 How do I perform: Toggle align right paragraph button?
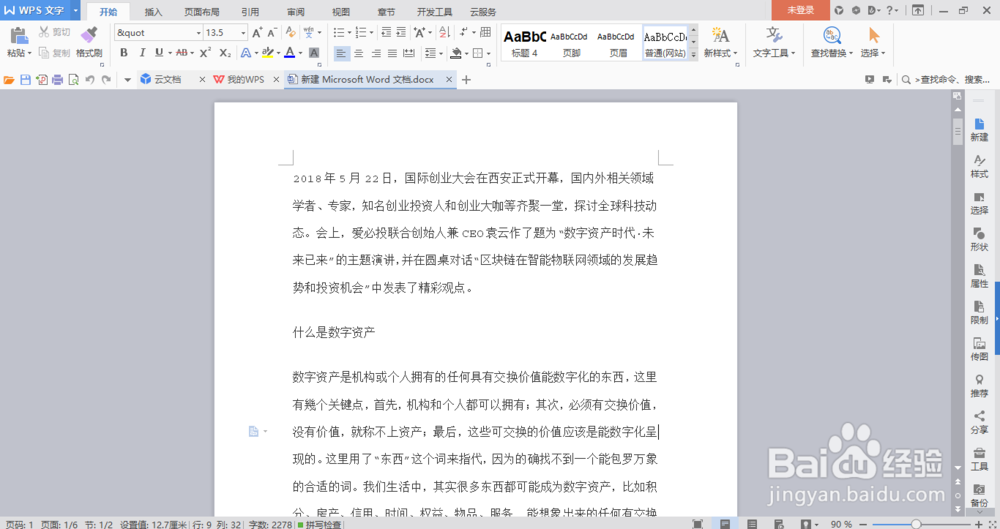376,53
